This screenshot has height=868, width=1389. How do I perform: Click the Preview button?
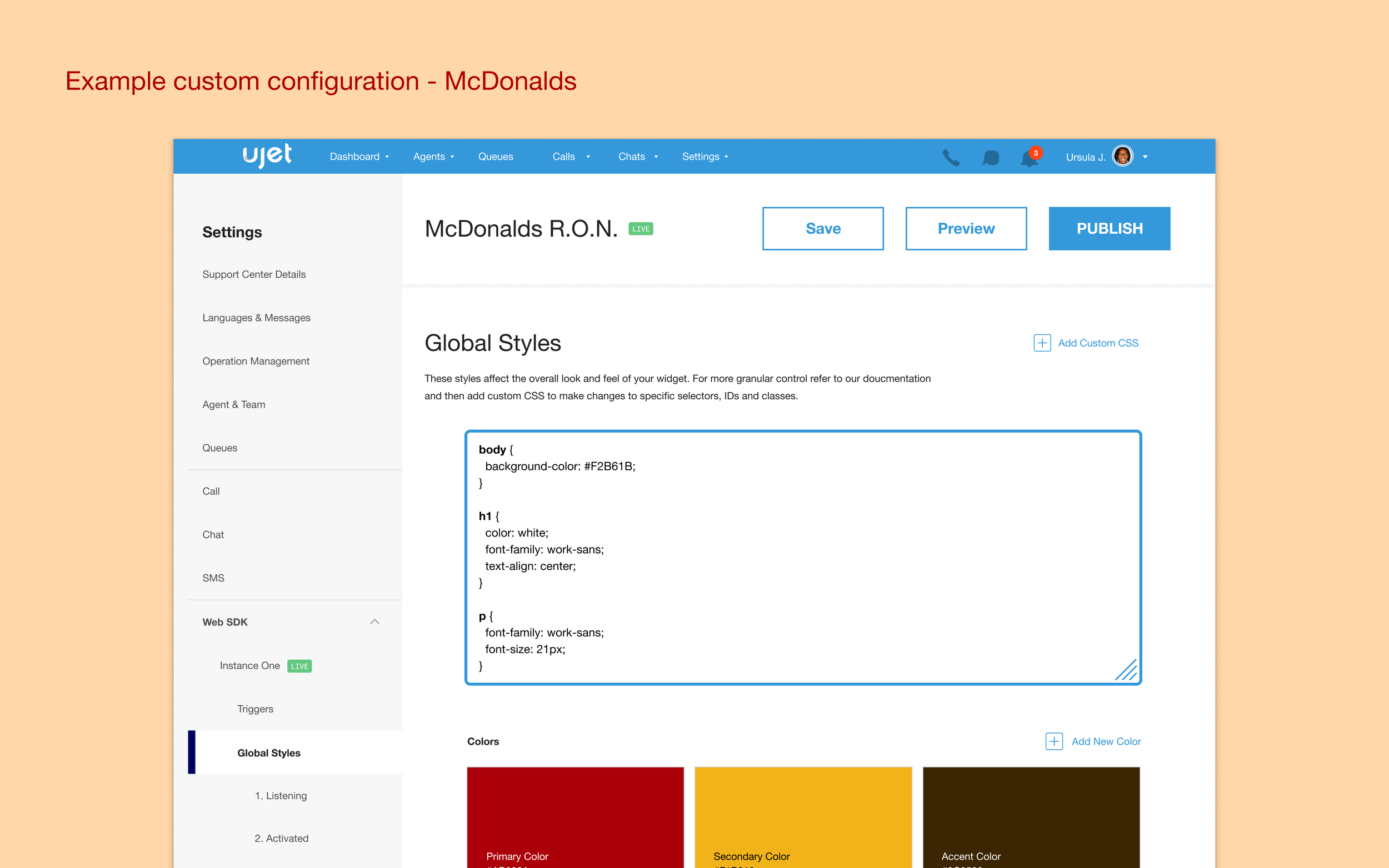click(x=966, y=228)
